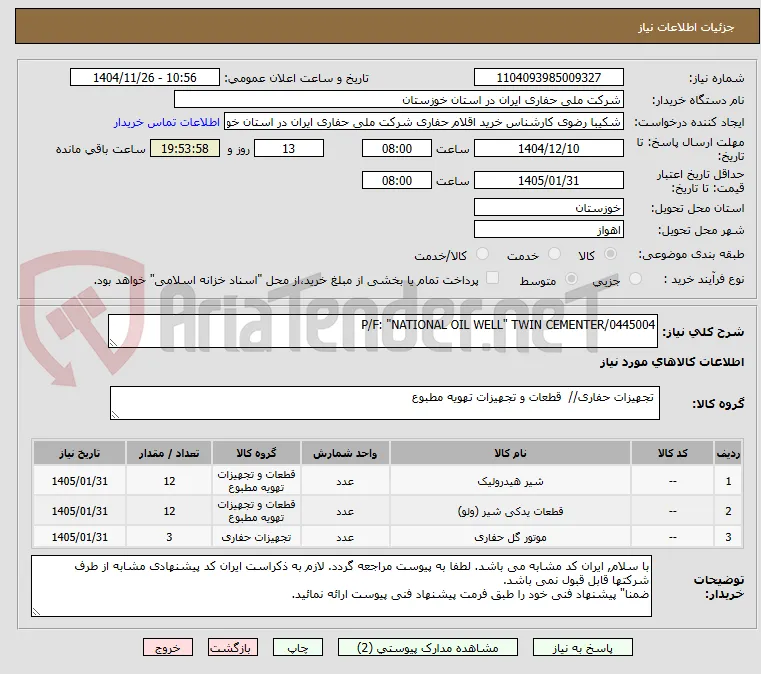Click the ردیف column header
The height and width of the screenshot is (674, 761).
coord(728,453)
